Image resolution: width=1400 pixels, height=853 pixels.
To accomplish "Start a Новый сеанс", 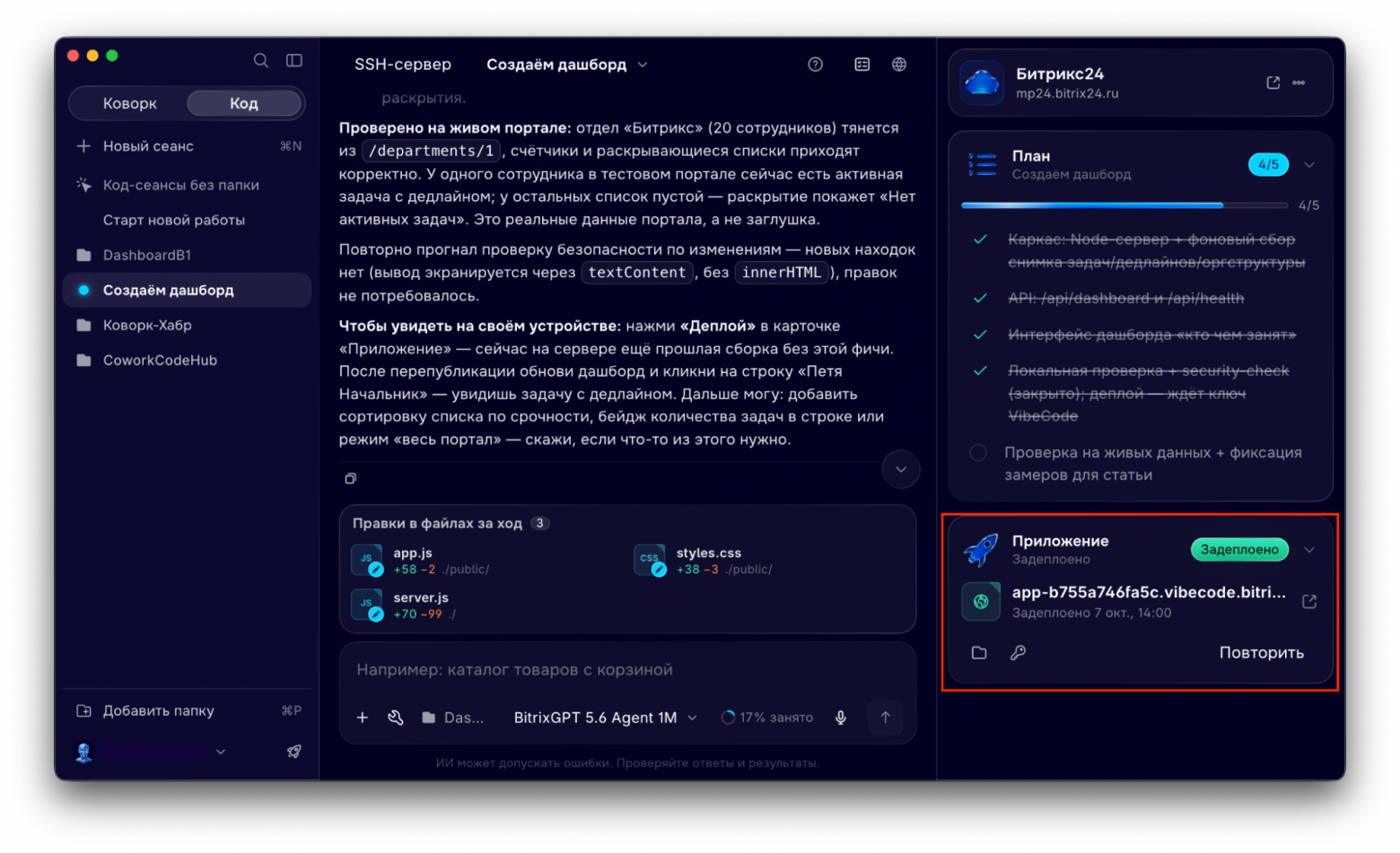I will [187, 146].
